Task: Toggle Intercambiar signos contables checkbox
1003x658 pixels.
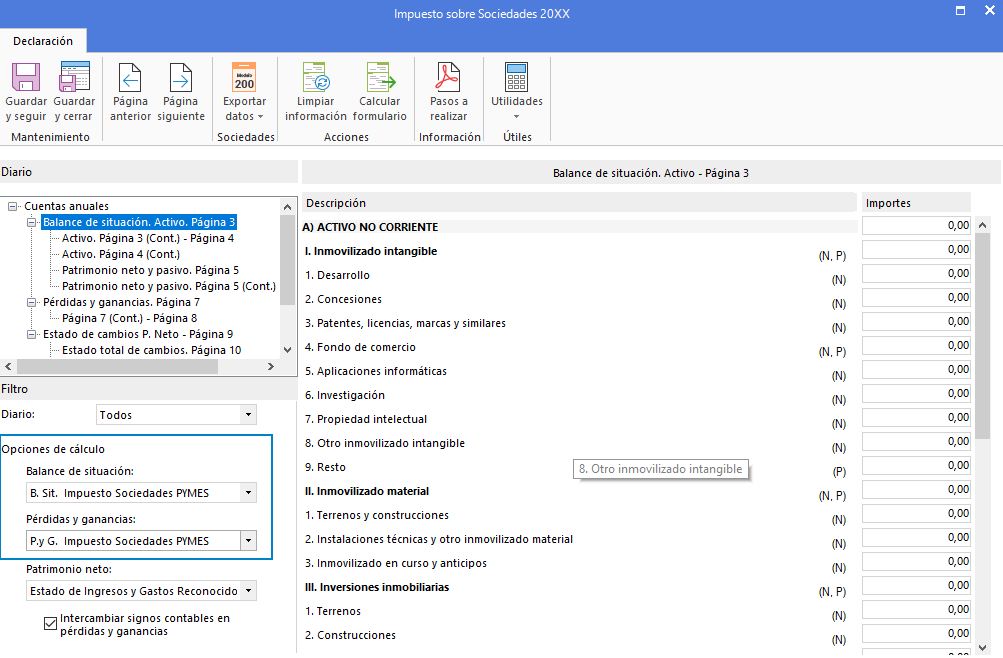Action: pos(51,623)
